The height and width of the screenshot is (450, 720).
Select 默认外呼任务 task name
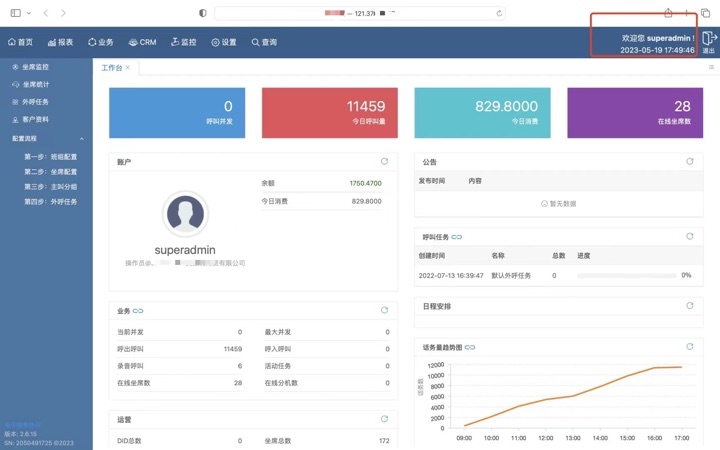point(511,276)
